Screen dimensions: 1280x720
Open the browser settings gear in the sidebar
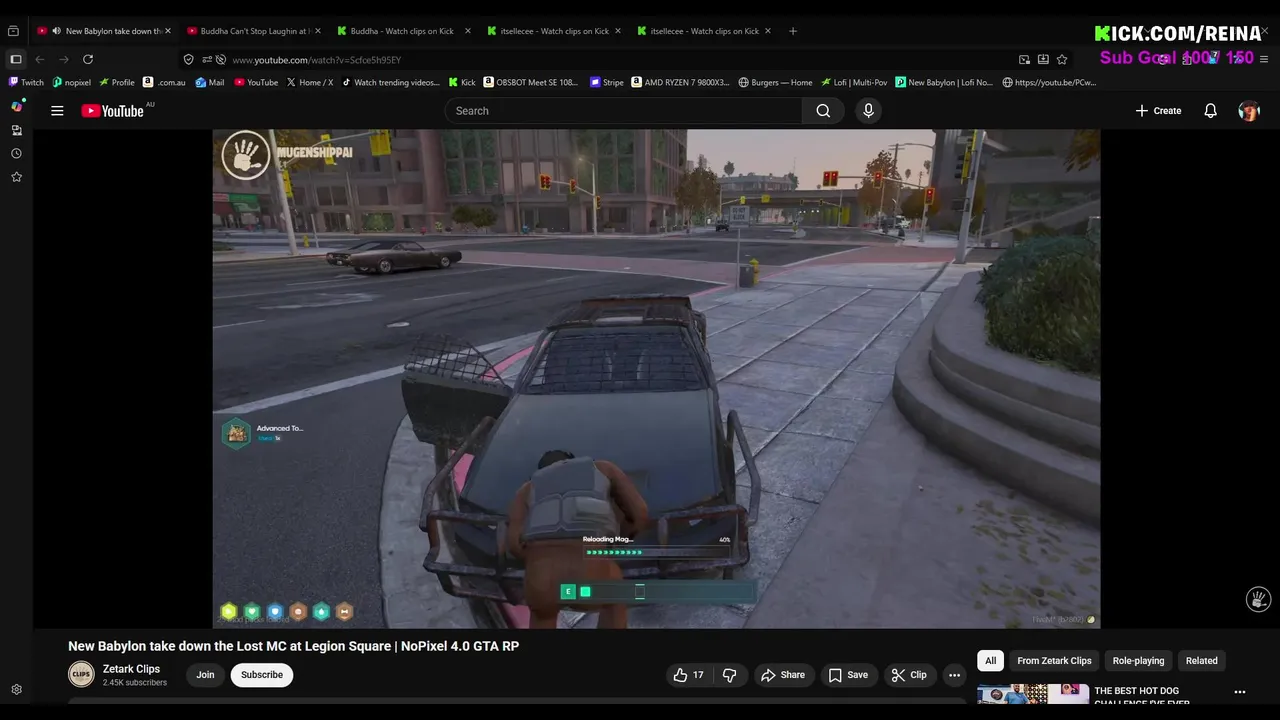[x=16, y=690]
